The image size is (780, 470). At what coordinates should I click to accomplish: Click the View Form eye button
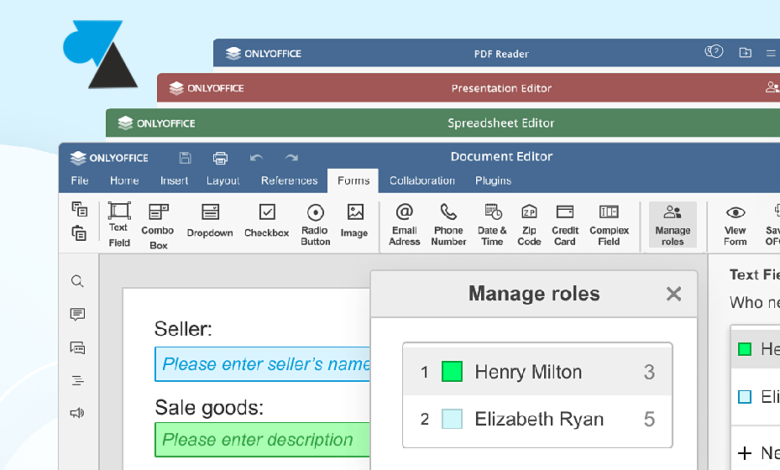(x=735, y=224)
